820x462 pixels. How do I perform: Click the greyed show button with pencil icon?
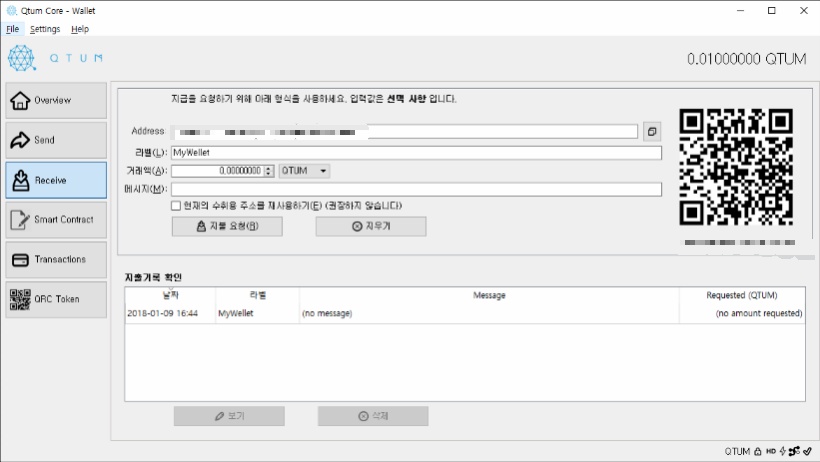[x=229, y=416]
